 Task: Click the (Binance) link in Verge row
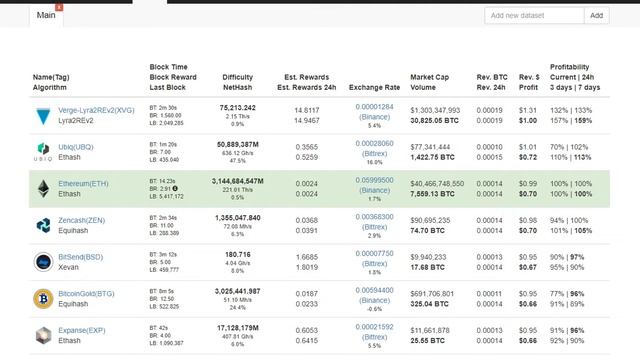pos(374,117)
